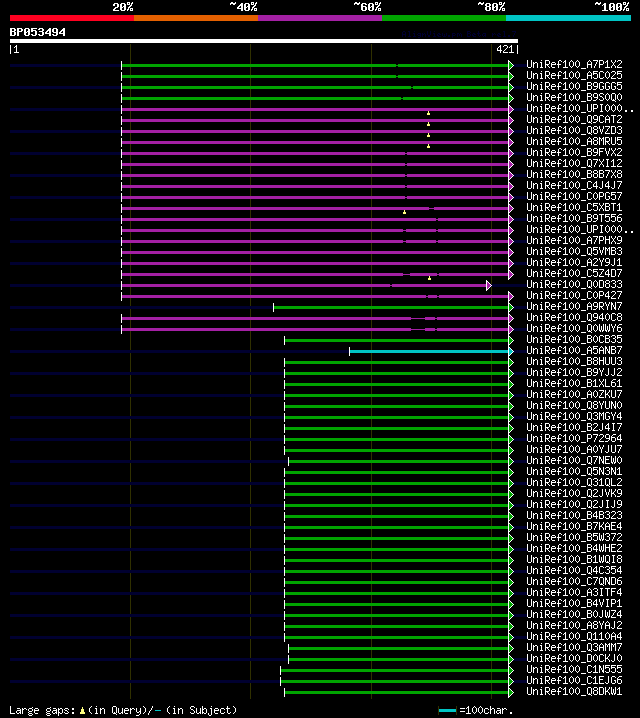Open hit UniRef100_C1N555
Screen dimensions: 640x718
pos(574,669)
